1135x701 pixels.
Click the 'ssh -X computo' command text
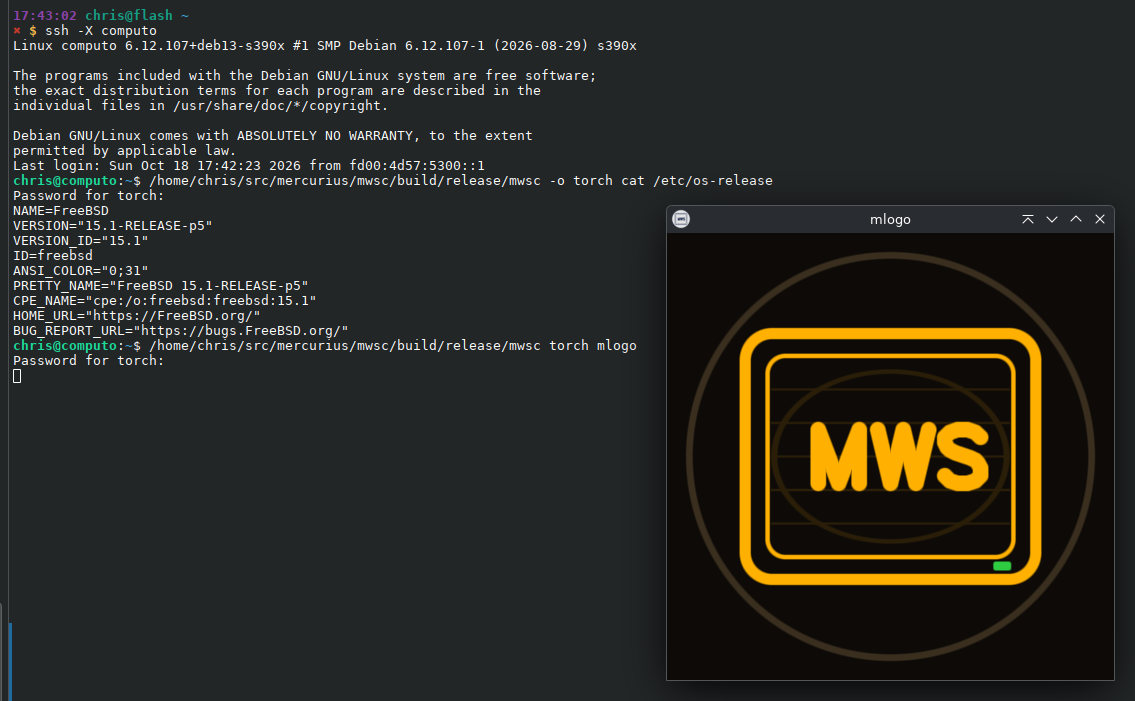[x=101, y=30]
